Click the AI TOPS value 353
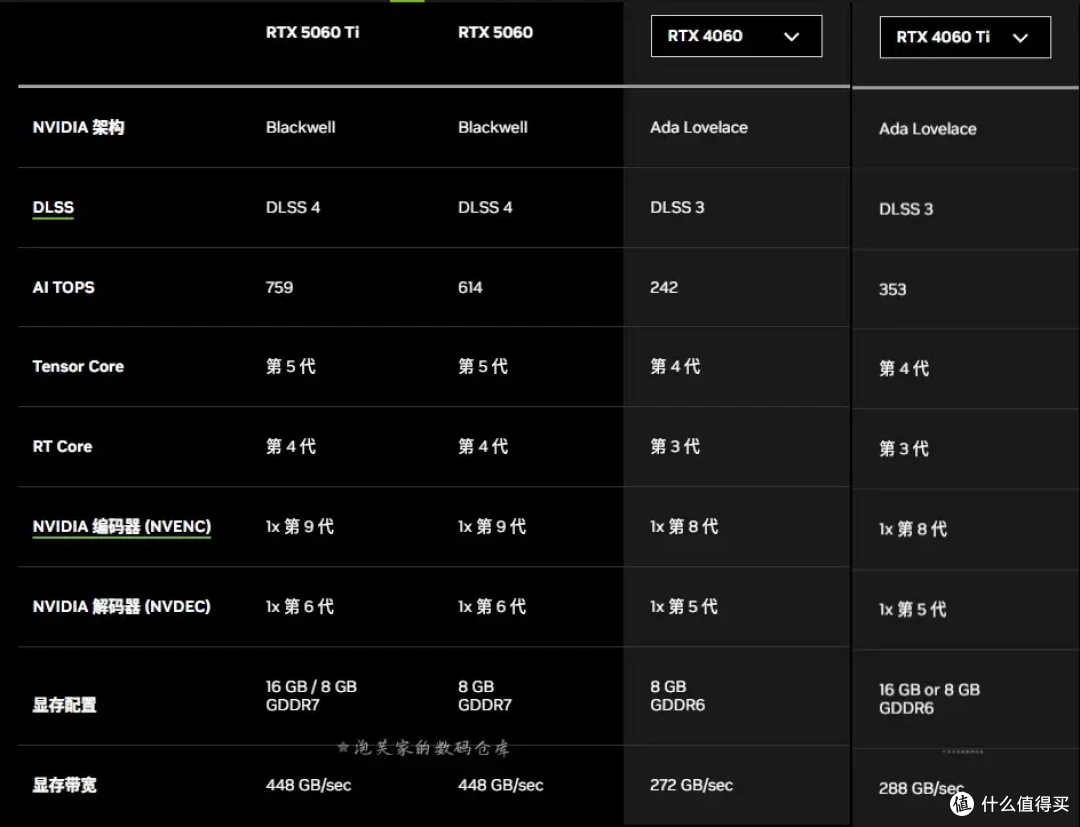 tap(893, 289)
